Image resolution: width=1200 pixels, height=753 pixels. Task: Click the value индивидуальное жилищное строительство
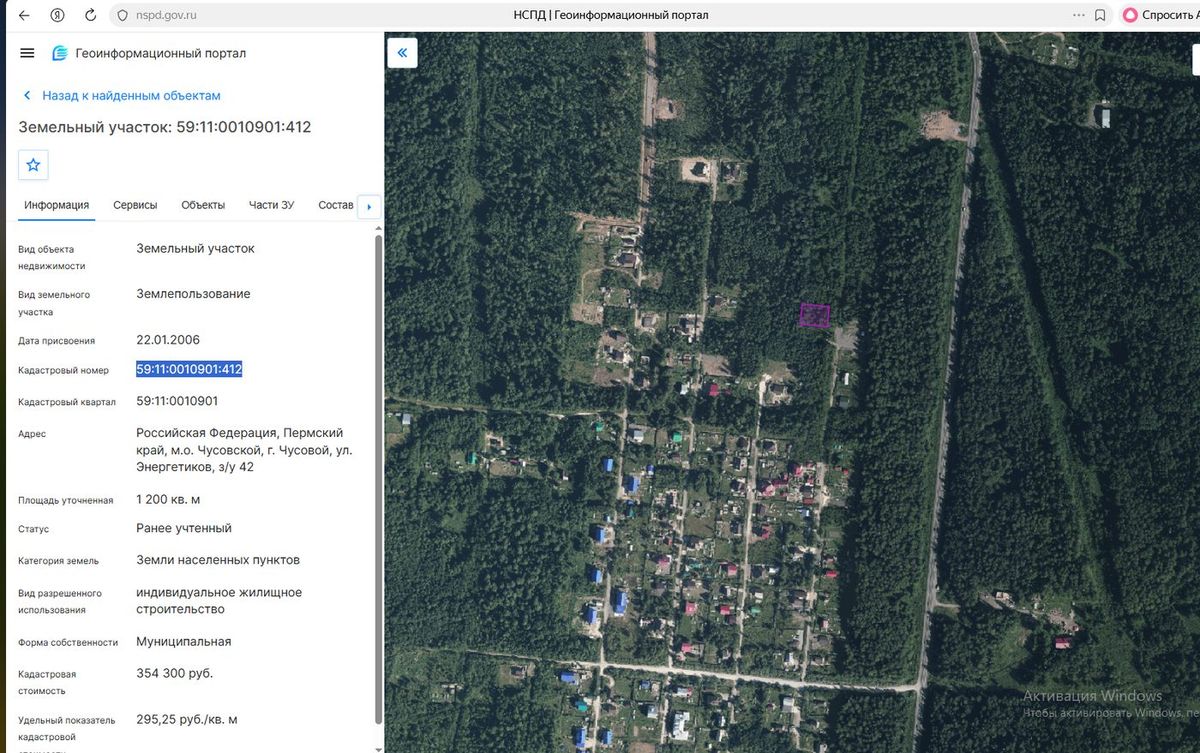pyautogui.click(x=219, y=601)
